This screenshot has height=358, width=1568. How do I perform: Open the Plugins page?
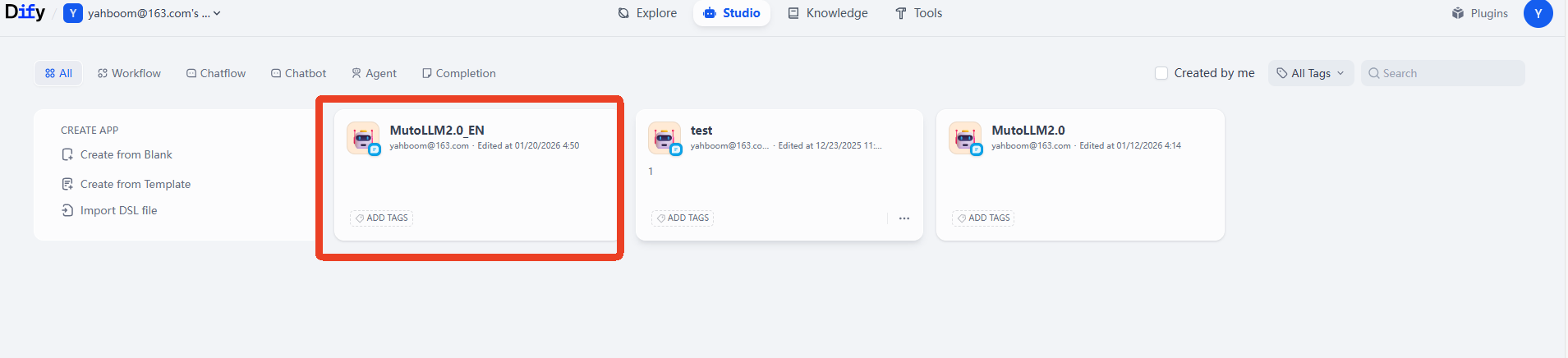(x=1479, y=13)
